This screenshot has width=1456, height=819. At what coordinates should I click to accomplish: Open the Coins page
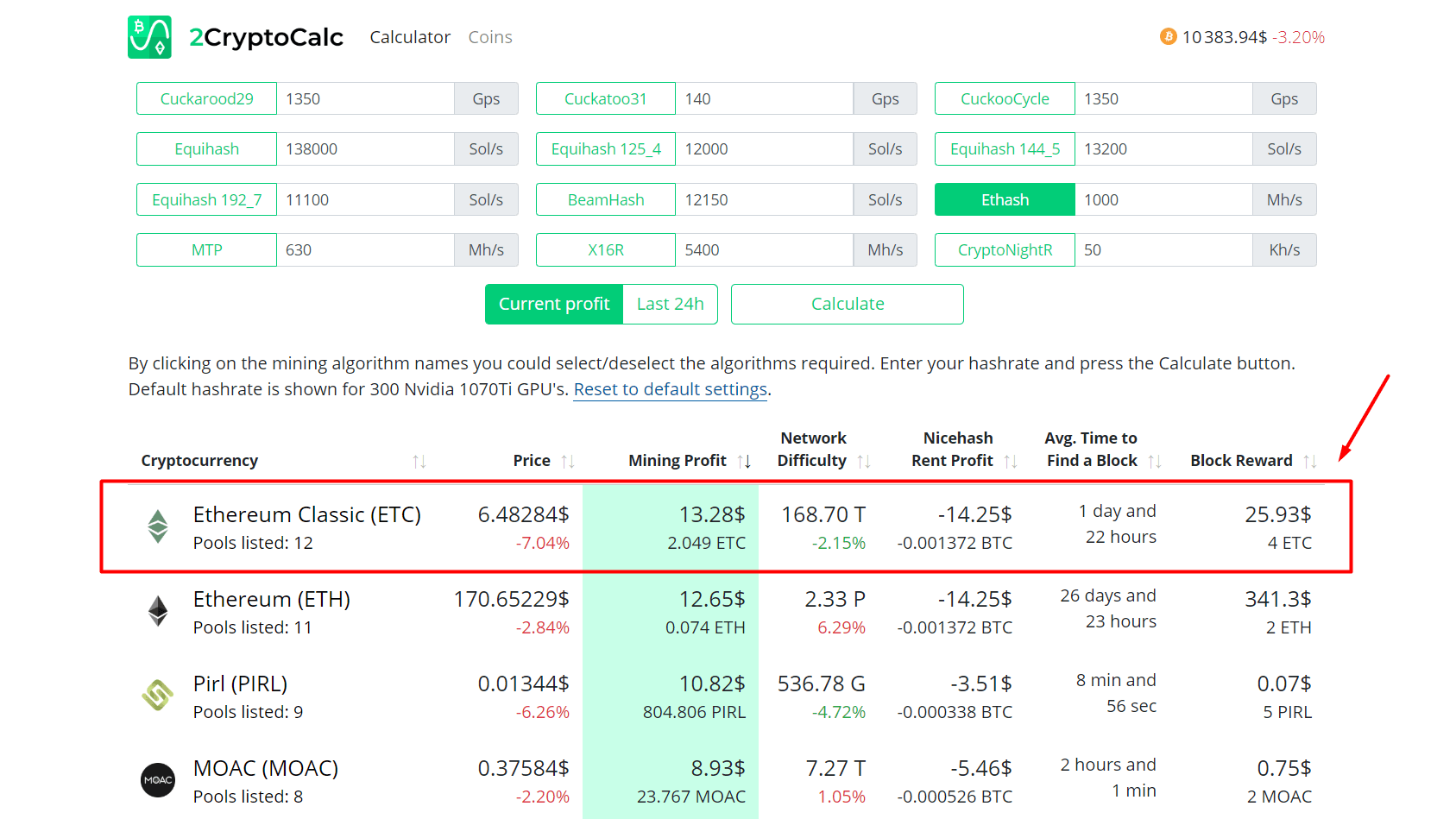(489, 37)
